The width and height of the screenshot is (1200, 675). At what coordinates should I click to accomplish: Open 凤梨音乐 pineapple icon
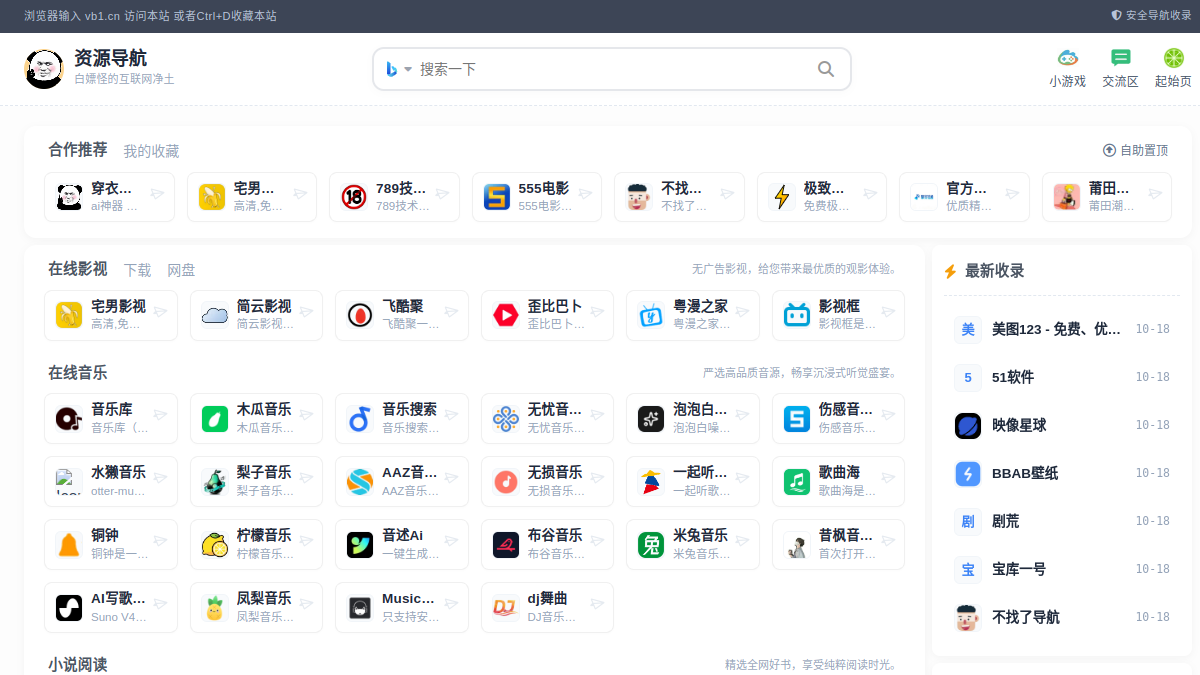pos(215,607)
